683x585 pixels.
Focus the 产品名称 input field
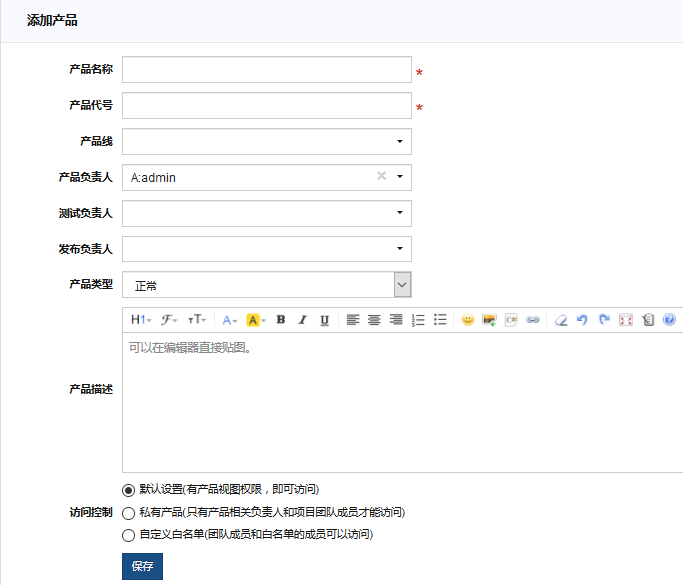tap(267, 69)
